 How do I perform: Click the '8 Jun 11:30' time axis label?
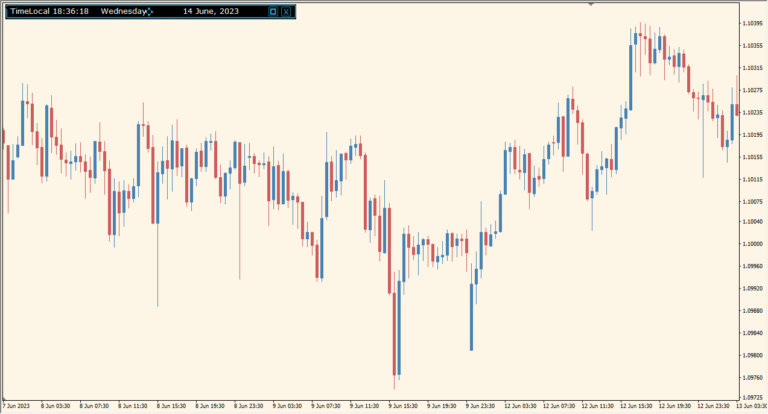coord(133,406)
